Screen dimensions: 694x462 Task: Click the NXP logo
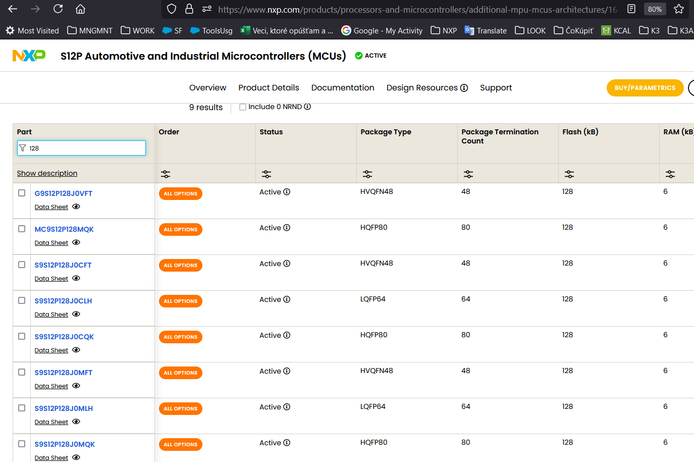pos(29,56)
